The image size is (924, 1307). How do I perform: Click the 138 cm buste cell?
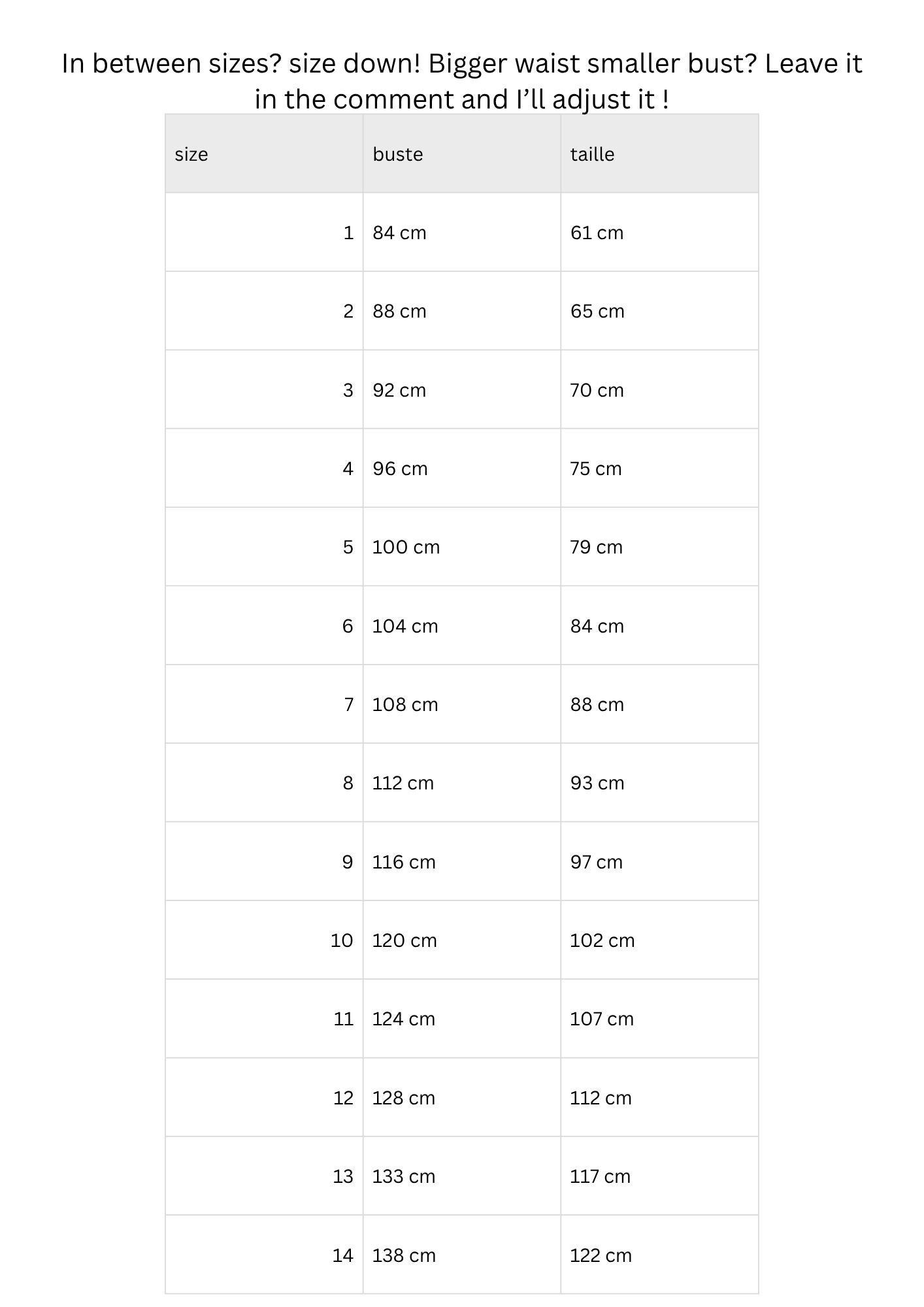point(461,1255)
